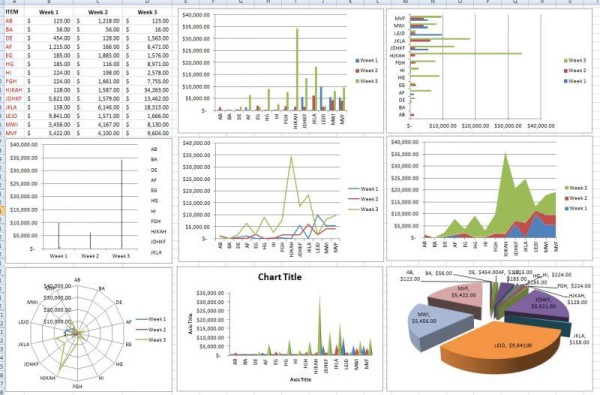Select the Chart Title text
The height and width of the screenshot is (395, 600).
pyautogui.click(x=280, y=277)
